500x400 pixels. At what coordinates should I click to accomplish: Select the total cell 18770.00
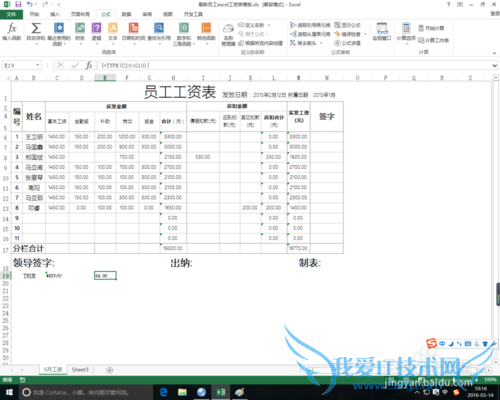coord(299,248)
